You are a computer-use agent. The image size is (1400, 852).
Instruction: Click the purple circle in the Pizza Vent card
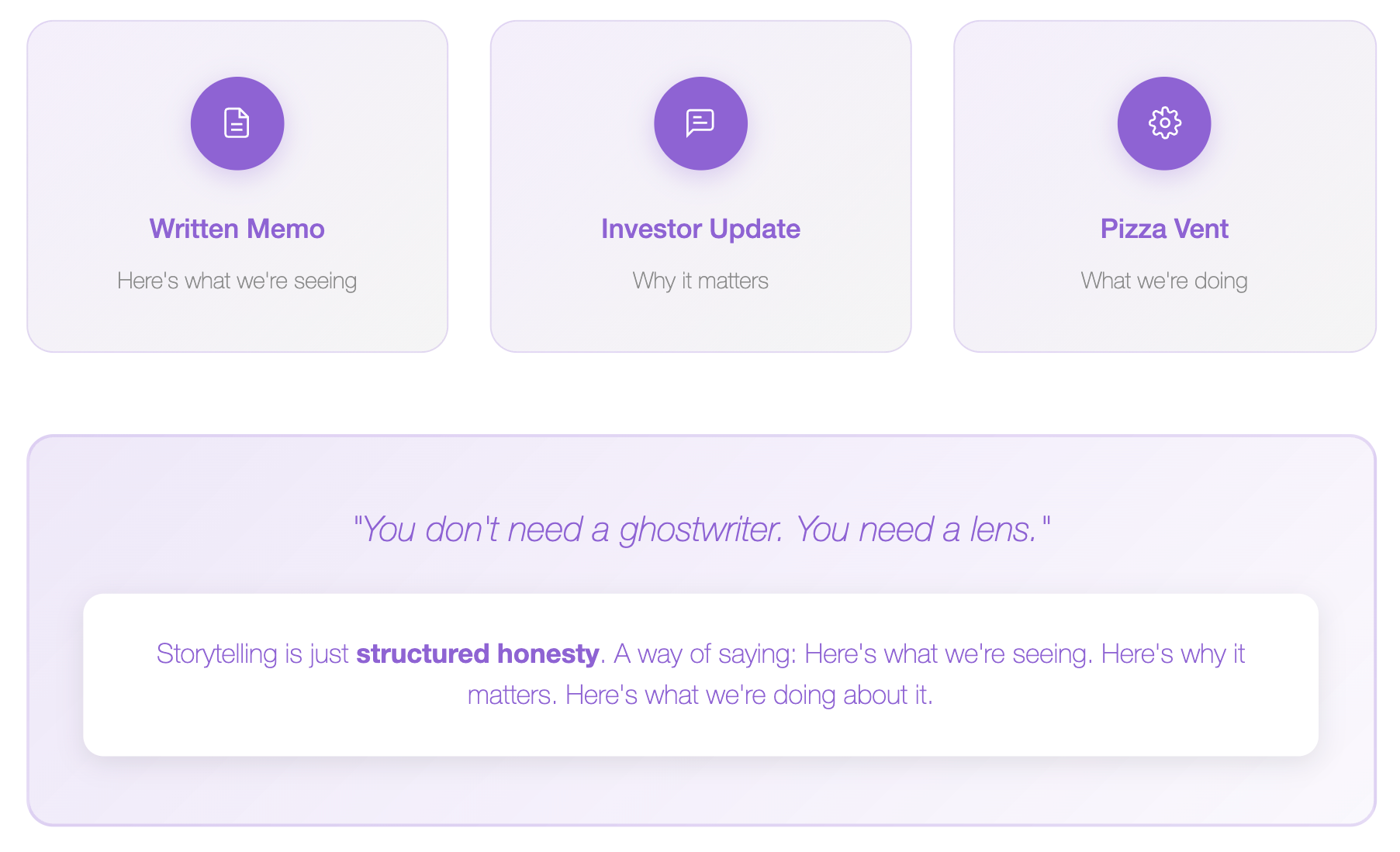(1164, 123)
